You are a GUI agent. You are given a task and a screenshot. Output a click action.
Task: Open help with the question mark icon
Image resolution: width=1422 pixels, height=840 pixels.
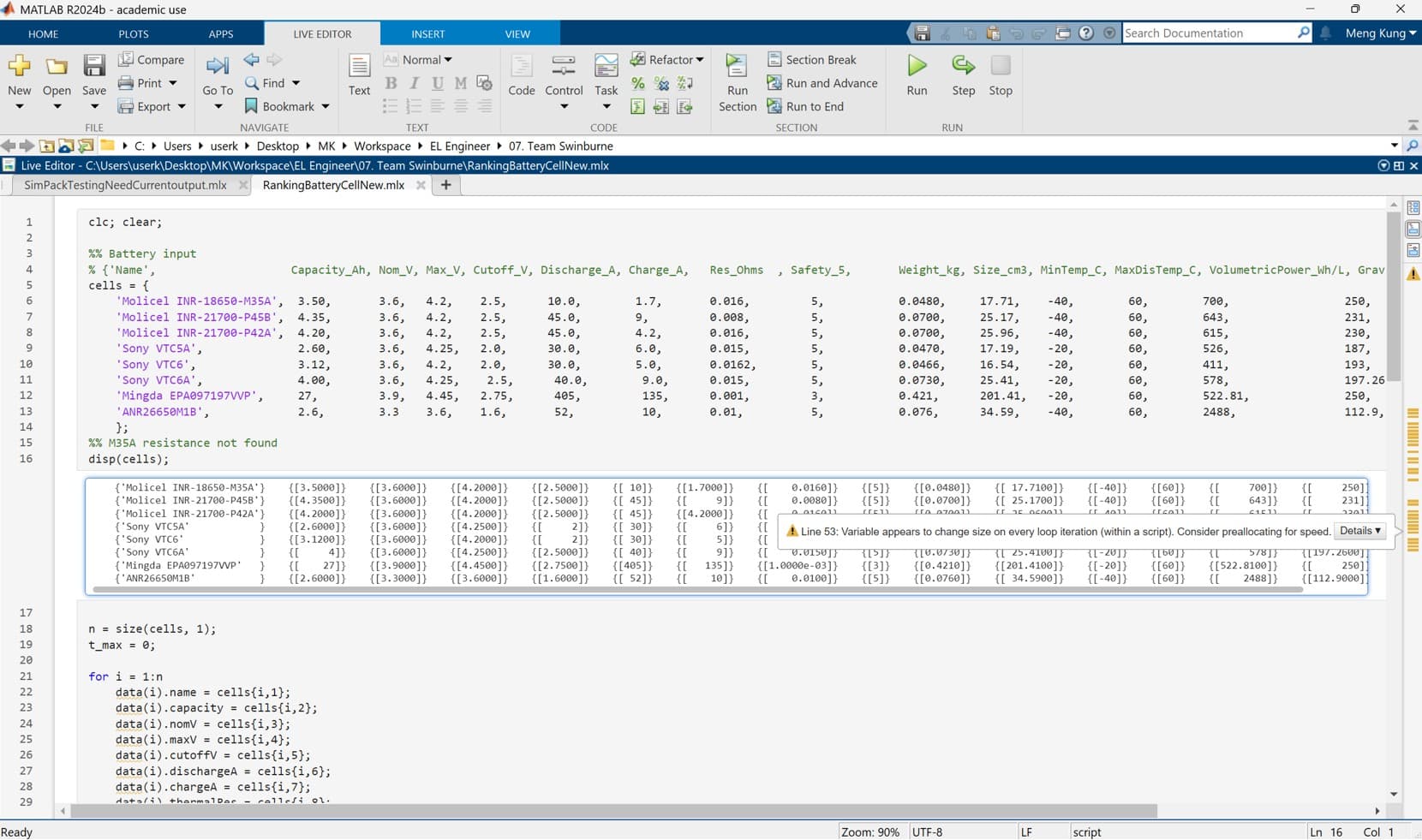pos(1086,33)
